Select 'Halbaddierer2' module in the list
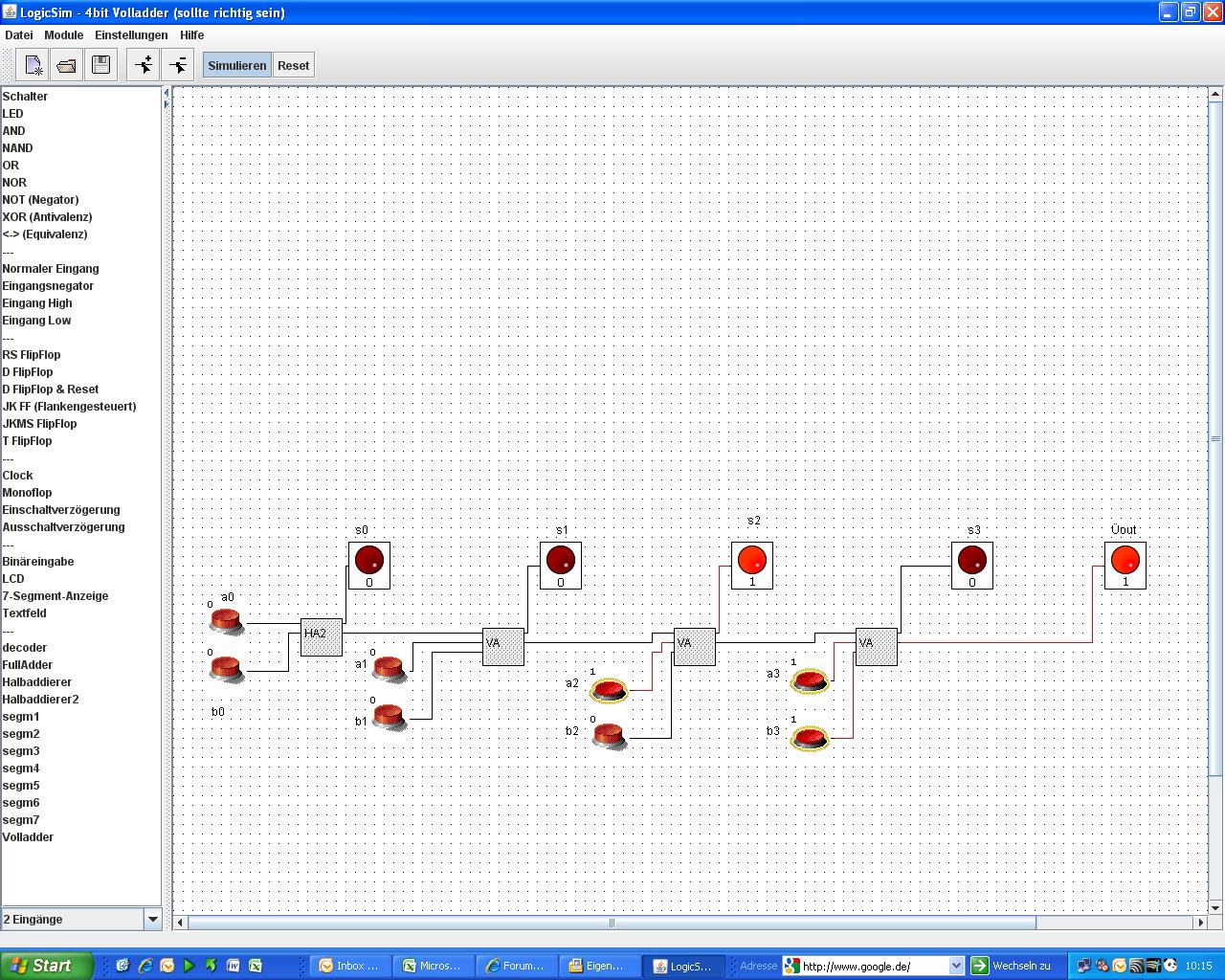The width and height of the screenshot is (1225, 980). pyautogui.click(x=40, y=699)
